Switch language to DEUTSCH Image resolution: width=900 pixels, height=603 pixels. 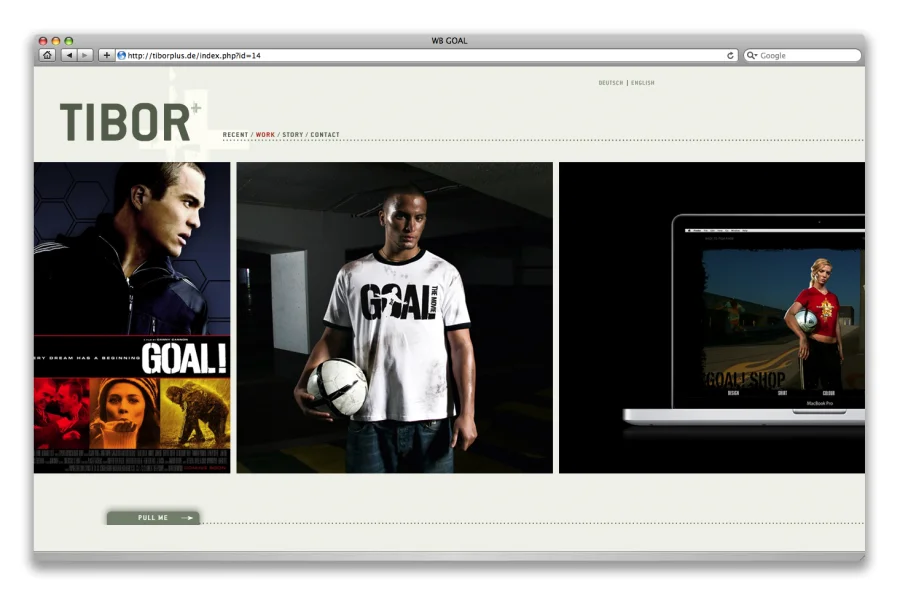[x=610, y=83]
